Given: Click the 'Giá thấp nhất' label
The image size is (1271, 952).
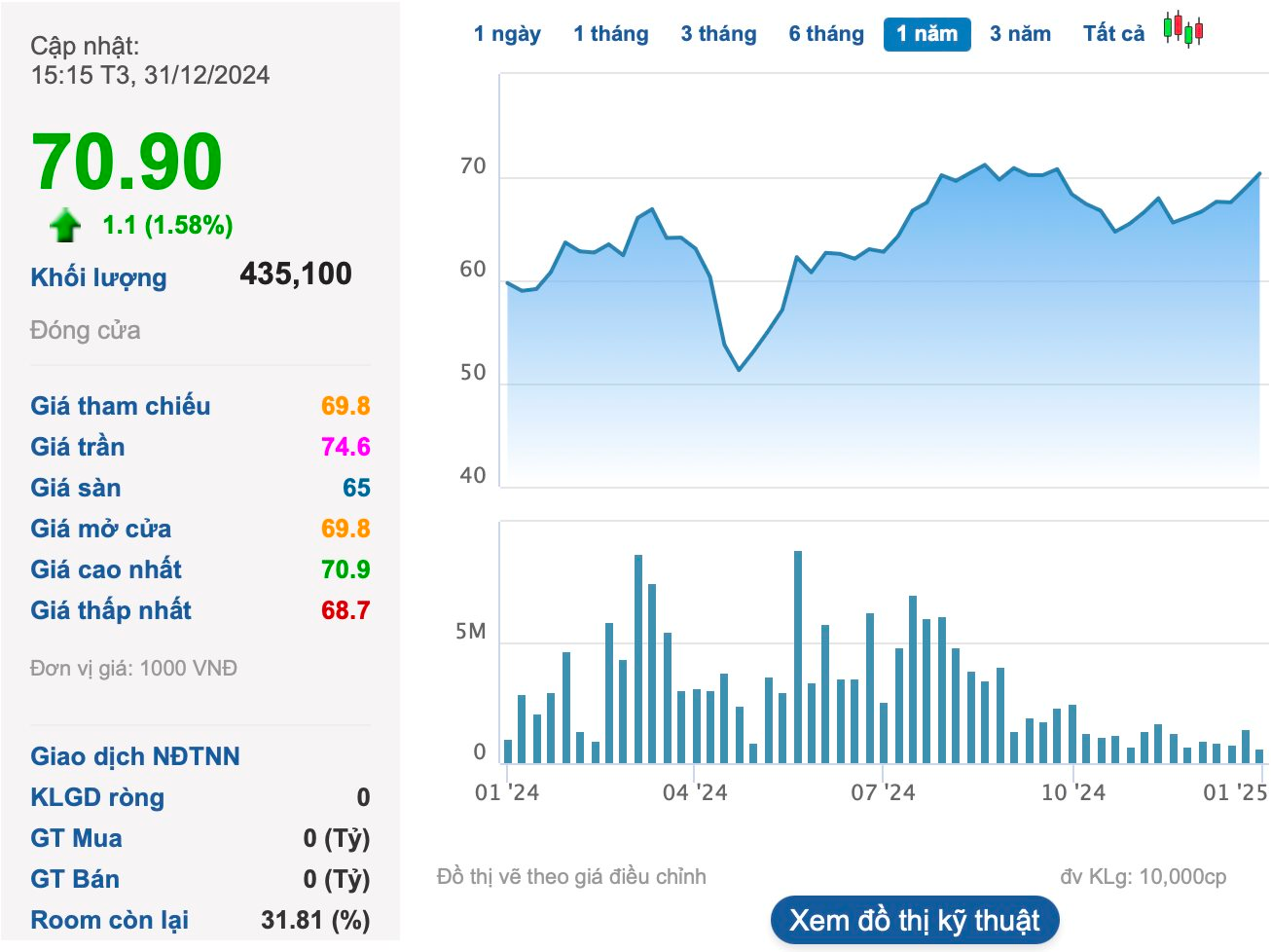Looking at the screenshot, I should coord(111,610).
